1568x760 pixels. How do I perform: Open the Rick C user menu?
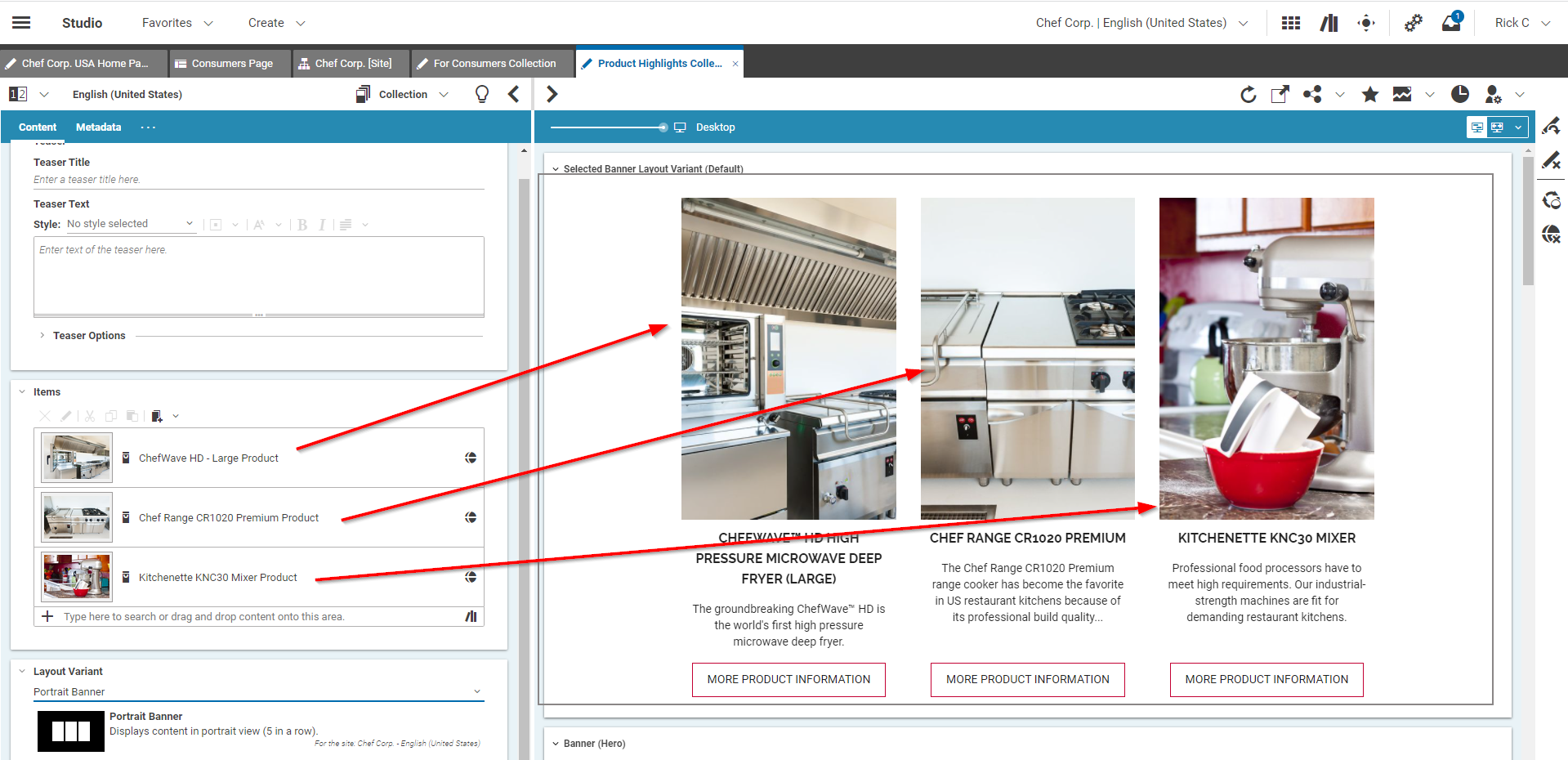coord(1522,23)
